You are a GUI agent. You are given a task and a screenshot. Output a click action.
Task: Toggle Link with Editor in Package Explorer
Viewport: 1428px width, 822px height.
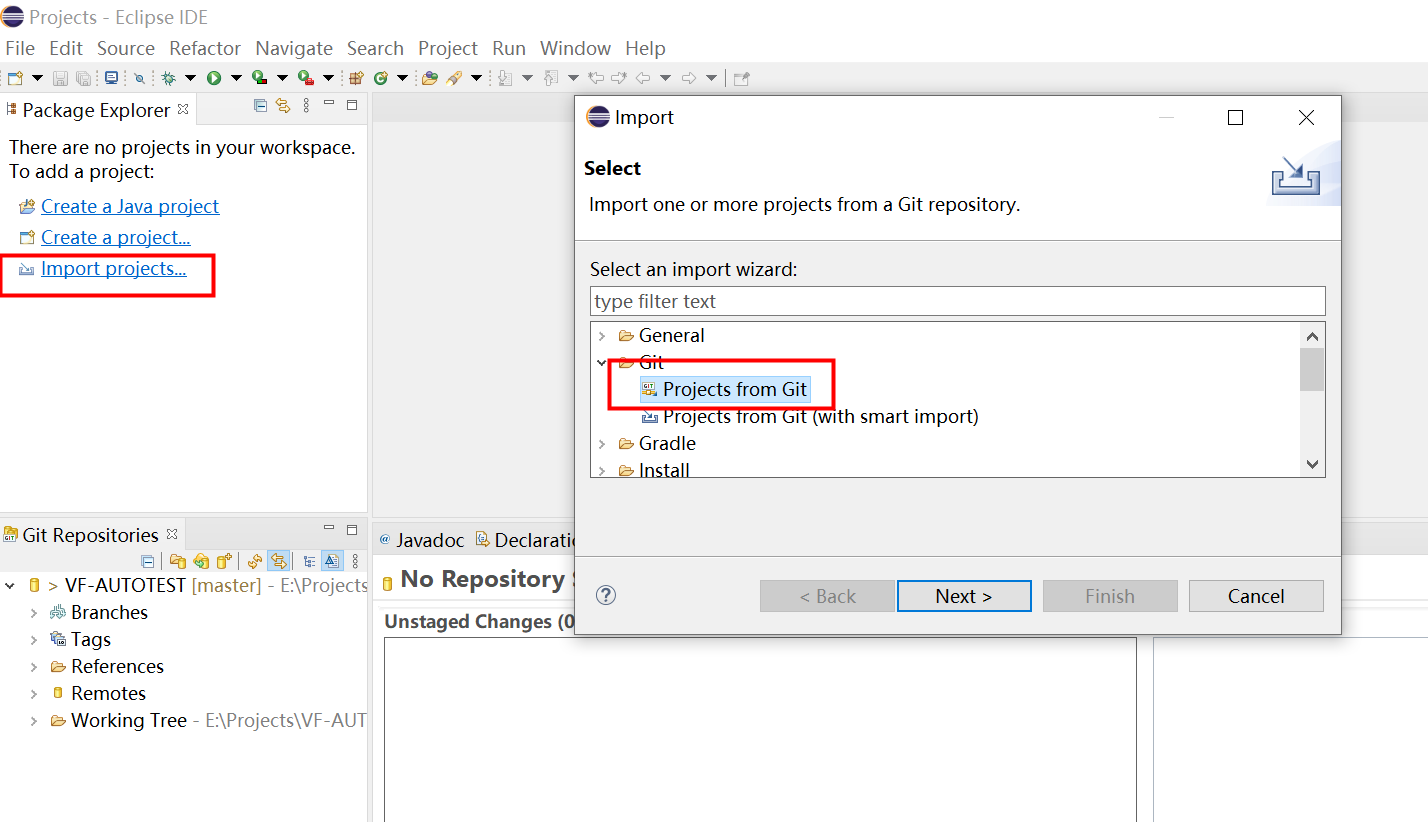(x=283, y=106)
